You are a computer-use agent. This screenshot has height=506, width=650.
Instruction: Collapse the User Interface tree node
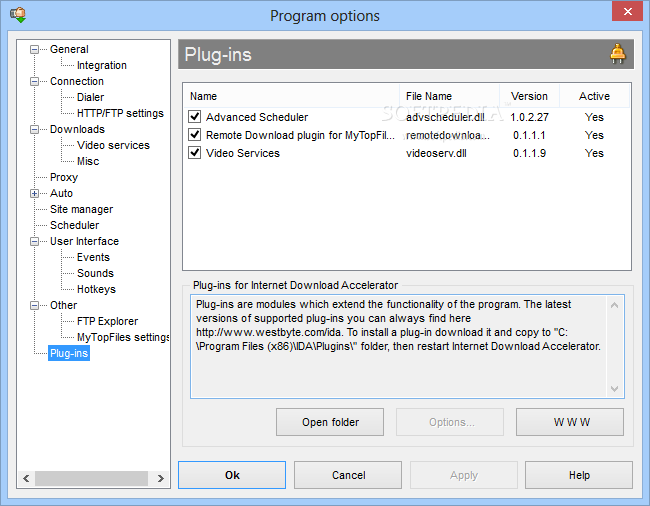[34, 241]
